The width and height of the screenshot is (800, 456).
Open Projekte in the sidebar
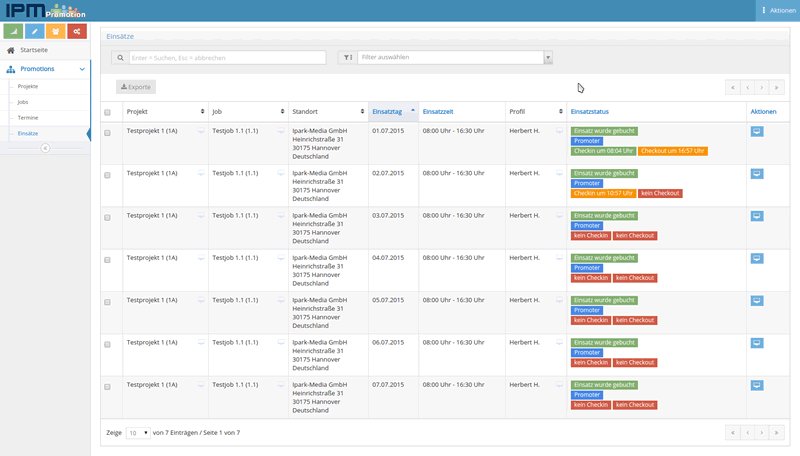pyautogui.click(x=28, y=87)
